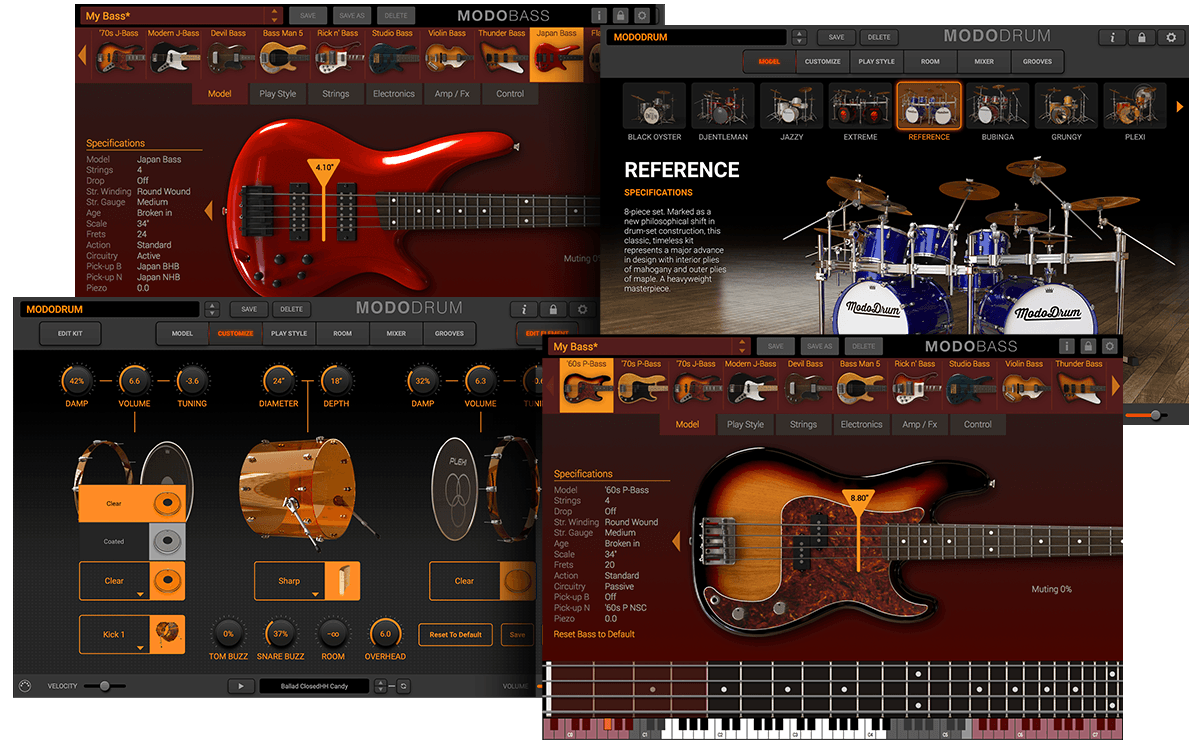Click the SNARE BUZZ knob showing 37%
This screenshot has width=1200, height=750.
(x=281, y=634)
